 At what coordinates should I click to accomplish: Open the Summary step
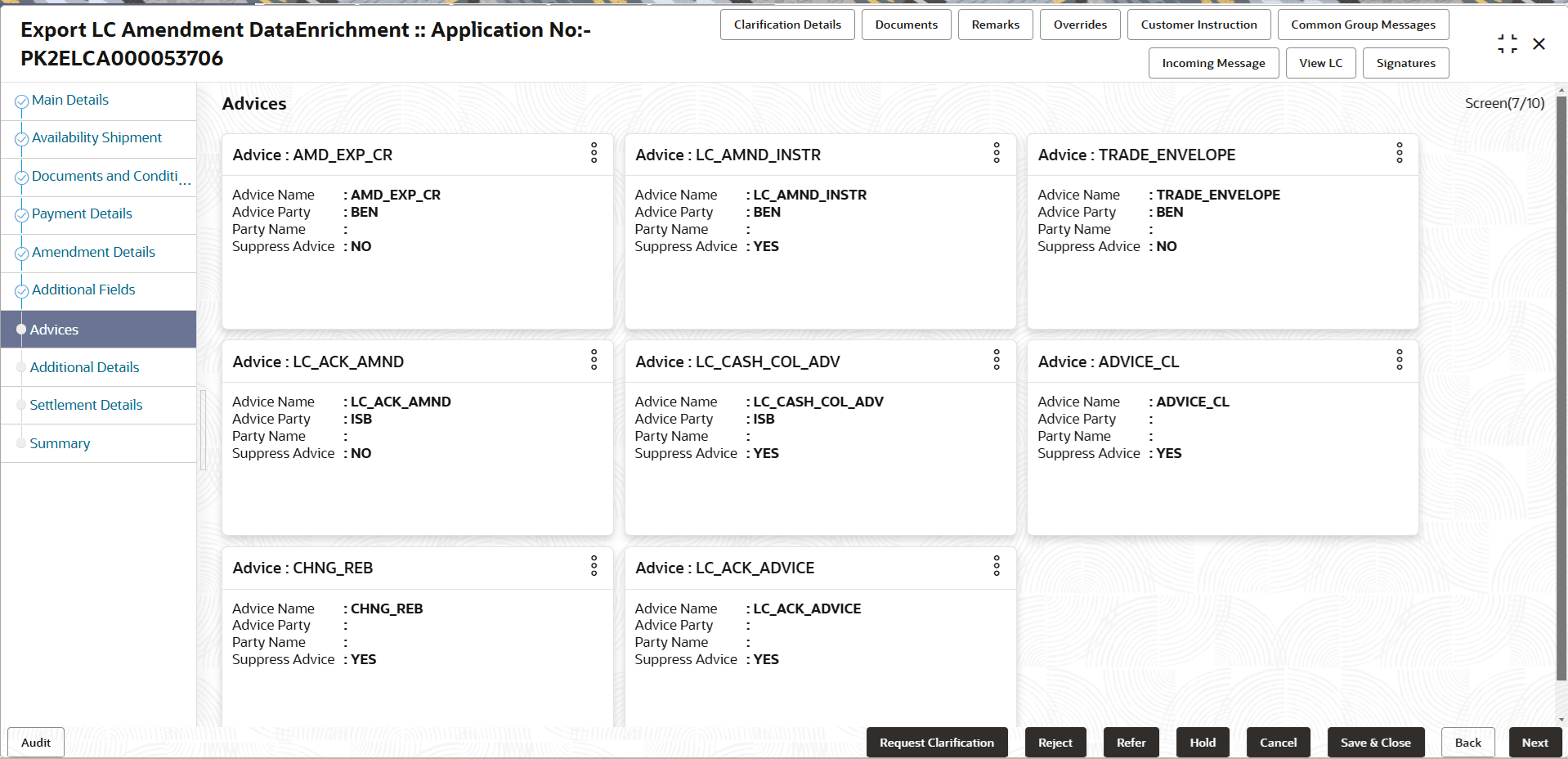60,443
